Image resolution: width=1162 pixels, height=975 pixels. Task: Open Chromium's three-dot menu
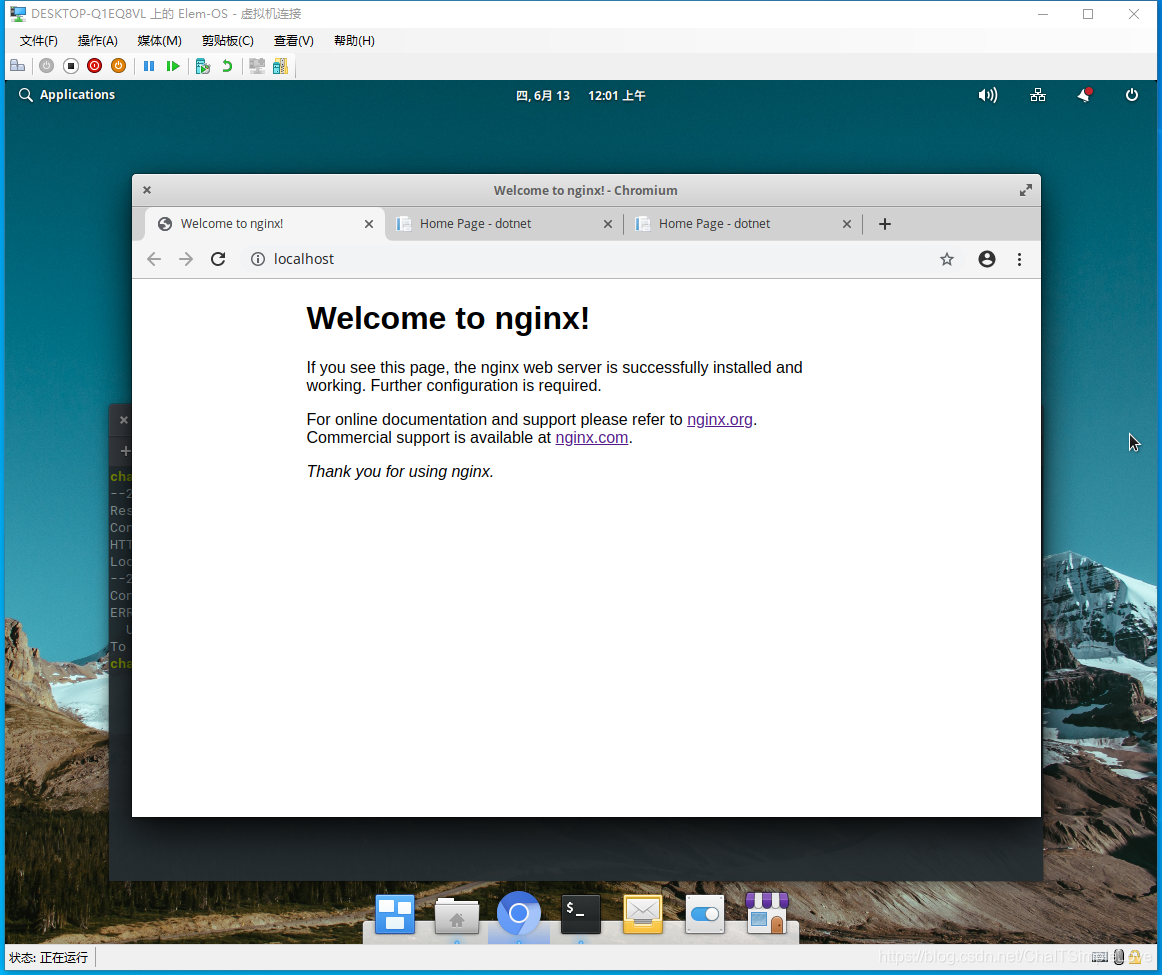click(x=1020, y=259)
